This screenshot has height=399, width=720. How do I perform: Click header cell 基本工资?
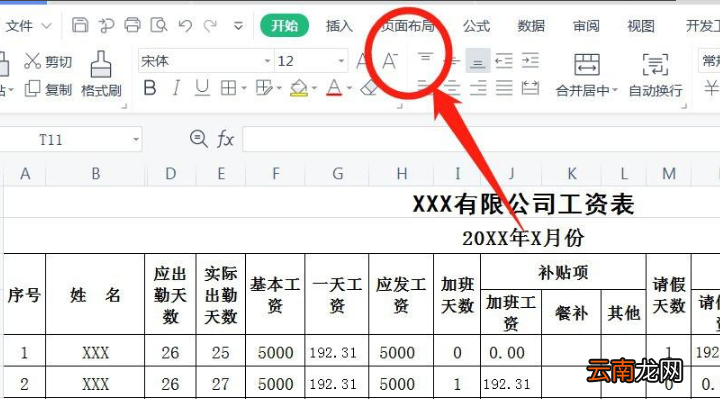click(x=275, y=294)
